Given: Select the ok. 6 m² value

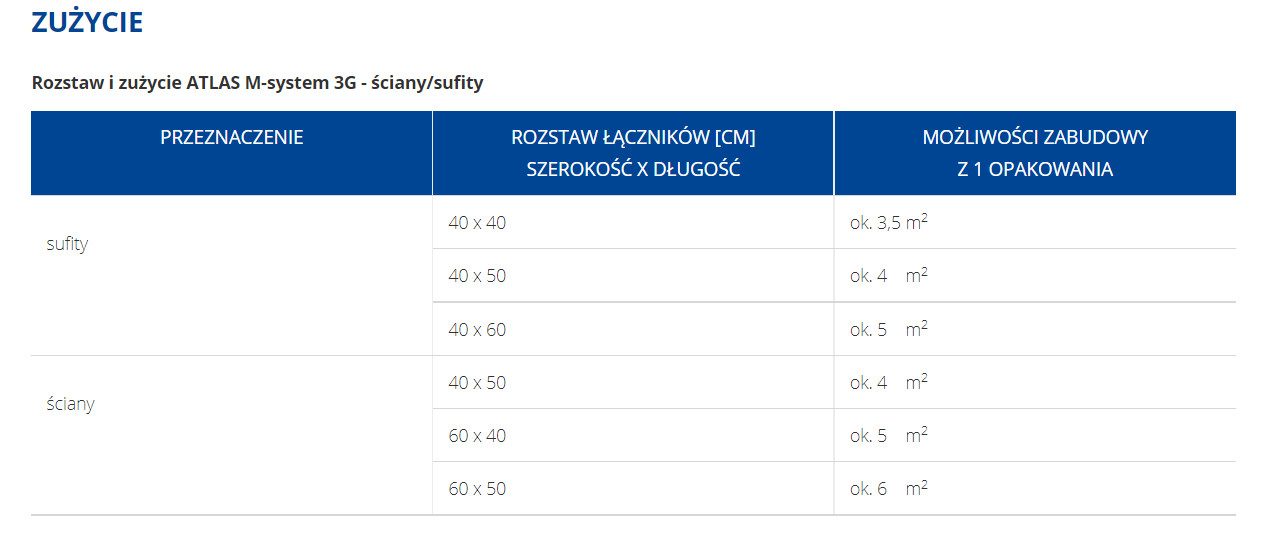Looking at the screenshot, I should (x=889, y=488).
